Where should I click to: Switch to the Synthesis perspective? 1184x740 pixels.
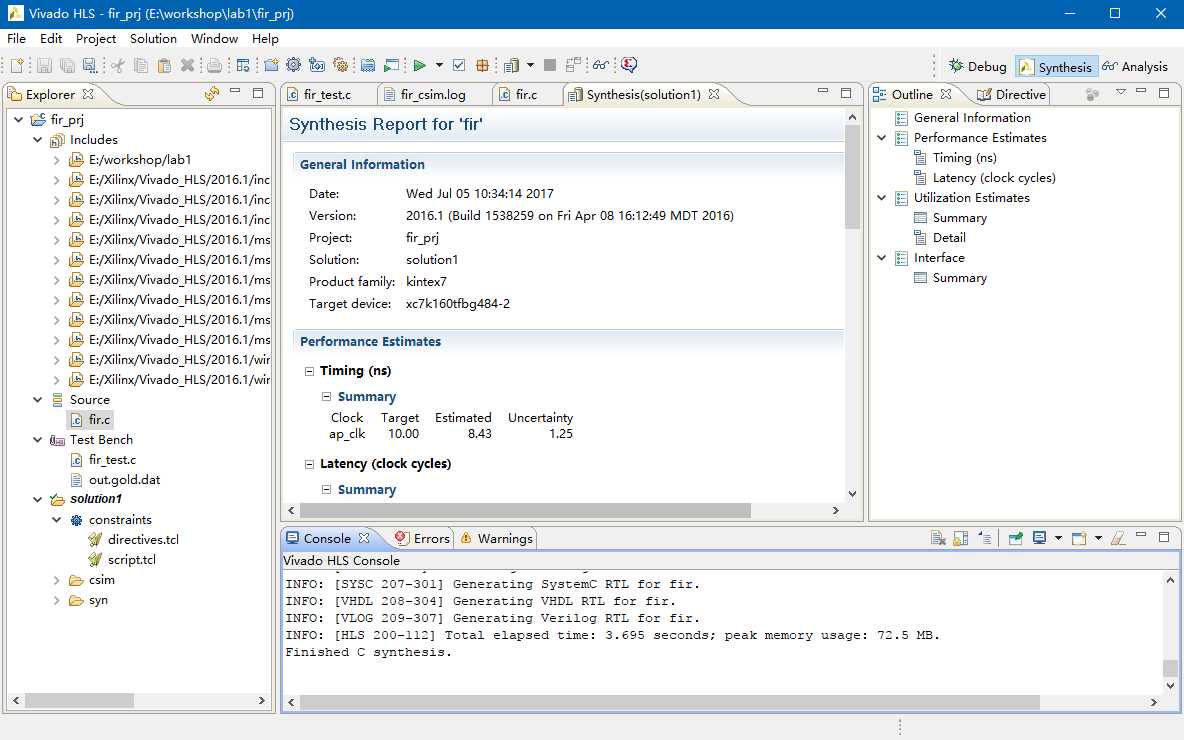(1056, 66)
